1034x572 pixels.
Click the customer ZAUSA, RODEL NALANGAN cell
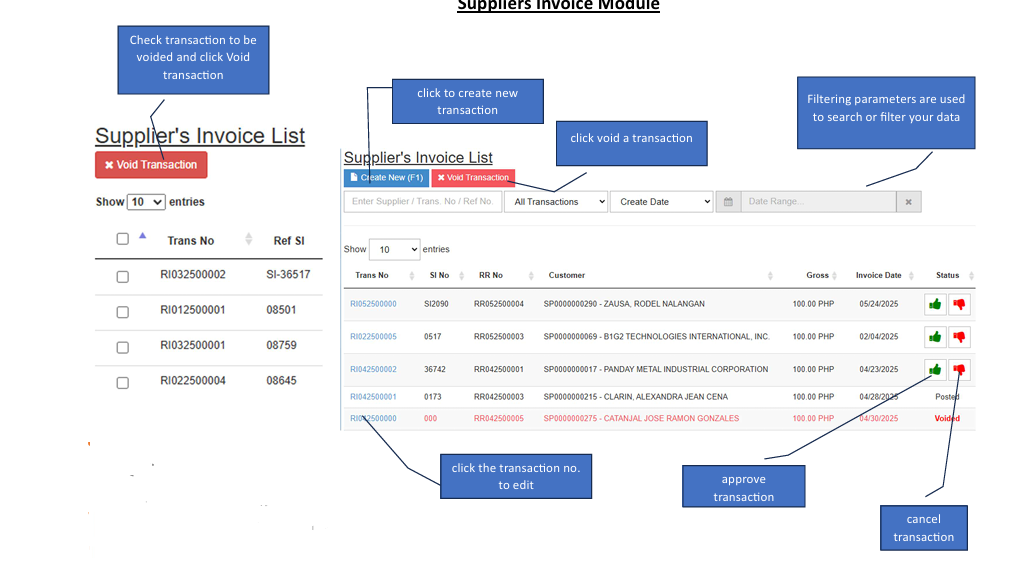point(624,304)
